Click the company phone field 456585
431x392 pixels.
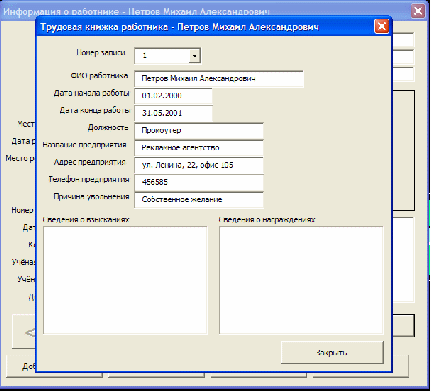(x=199, y=182)
